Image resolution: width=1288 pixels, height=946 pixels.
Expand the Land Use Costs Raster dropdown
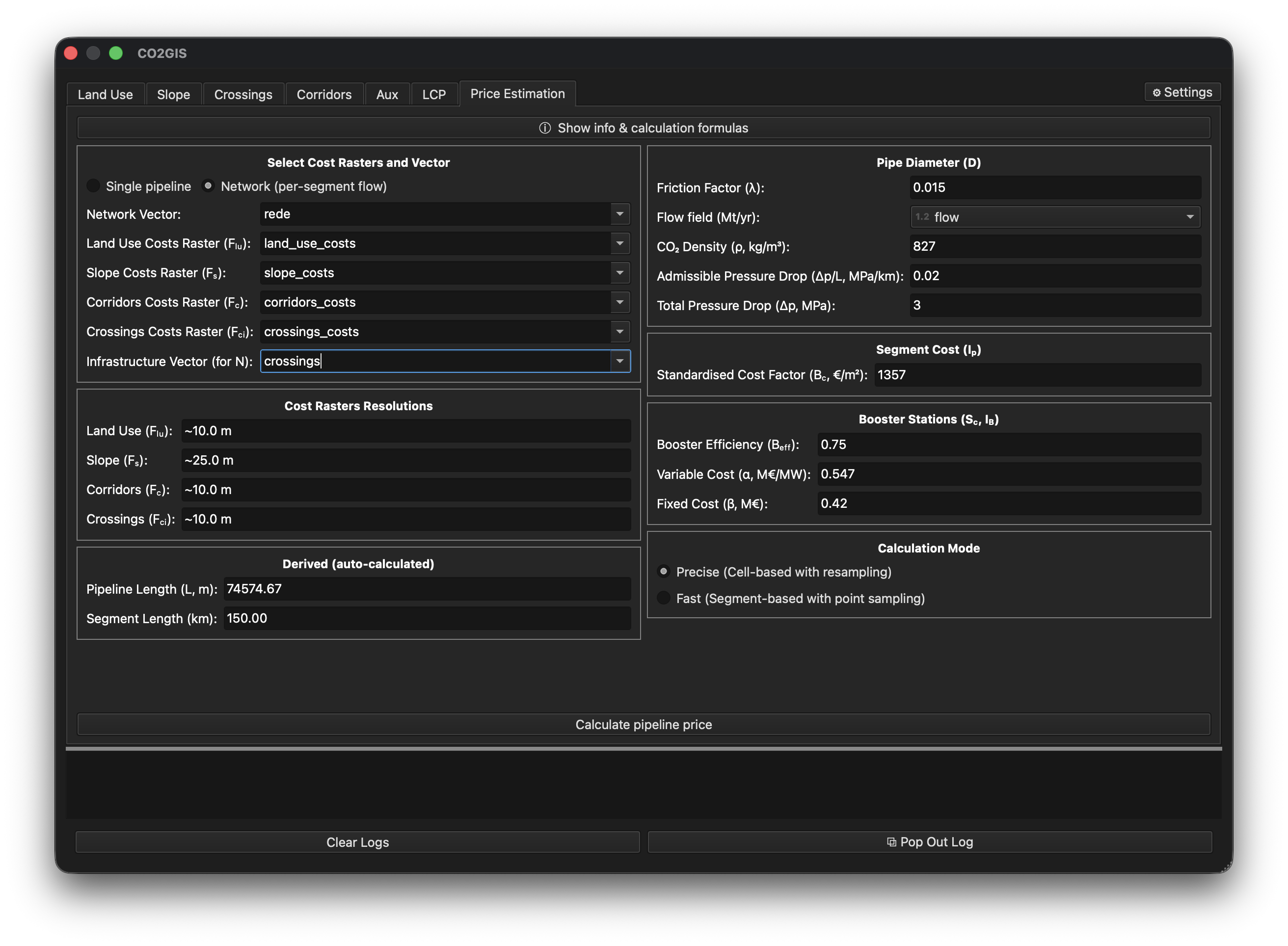[619, 243]
